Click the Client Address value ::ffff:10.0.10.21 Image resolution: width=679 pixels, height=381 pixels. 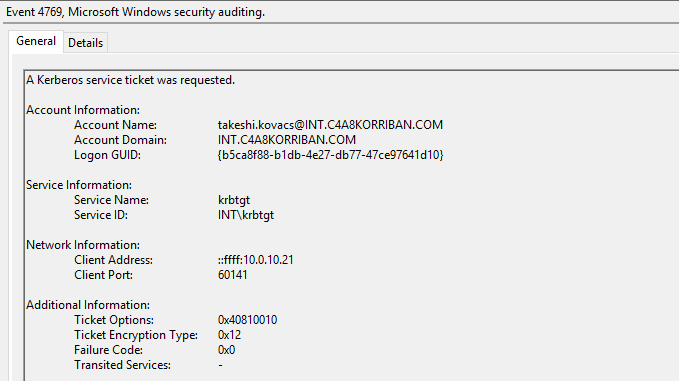[255, 260]
